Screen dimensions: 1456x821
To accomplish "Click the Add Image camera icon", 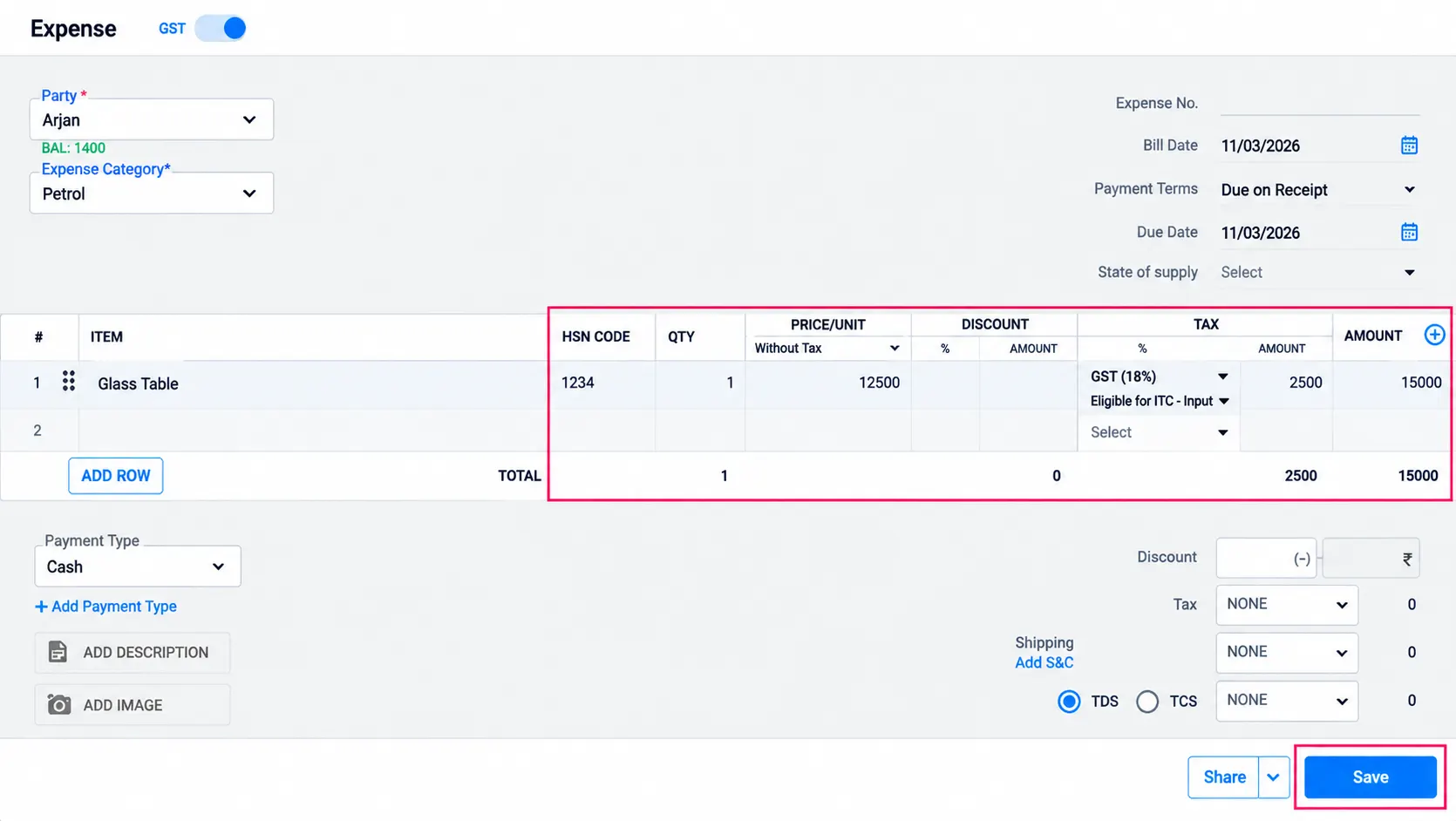I will [x=58, y=704].
